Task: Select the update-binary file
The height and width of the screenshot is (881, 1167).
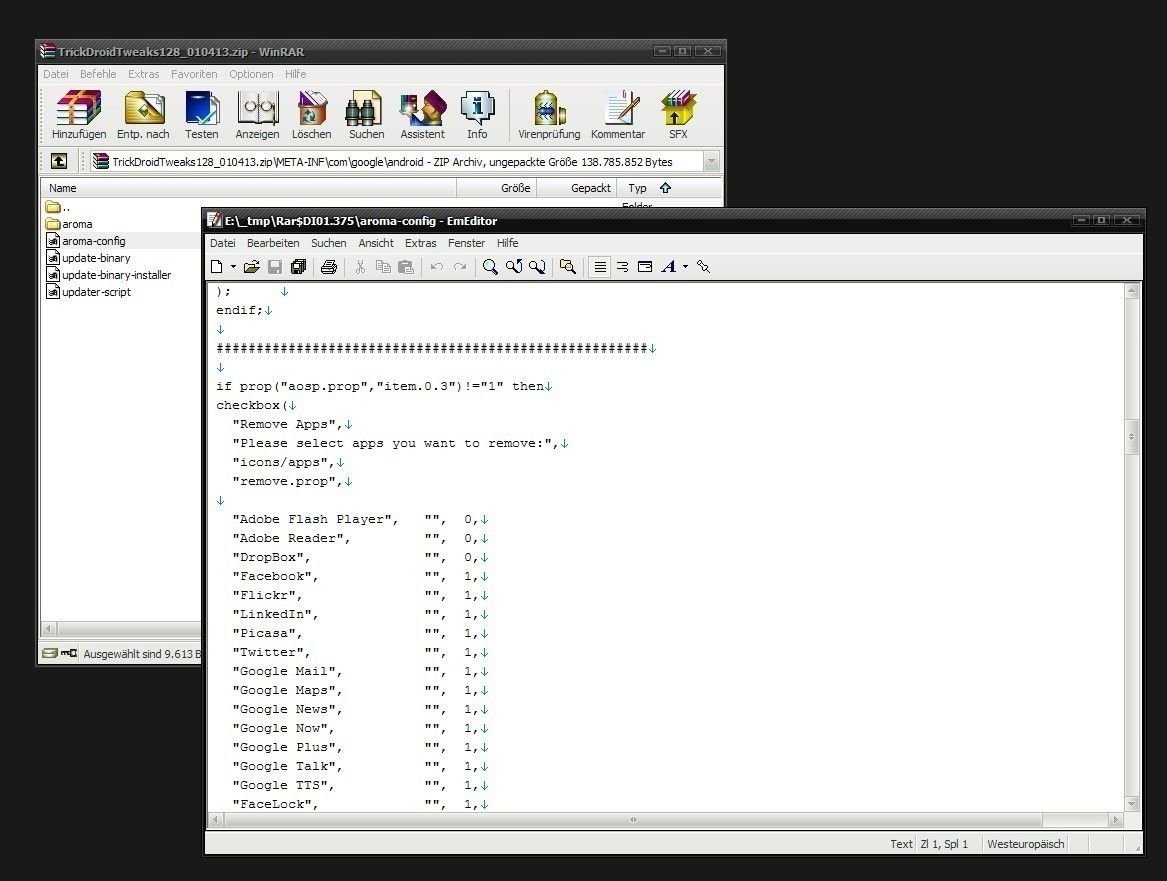Action: coord(88,258)
